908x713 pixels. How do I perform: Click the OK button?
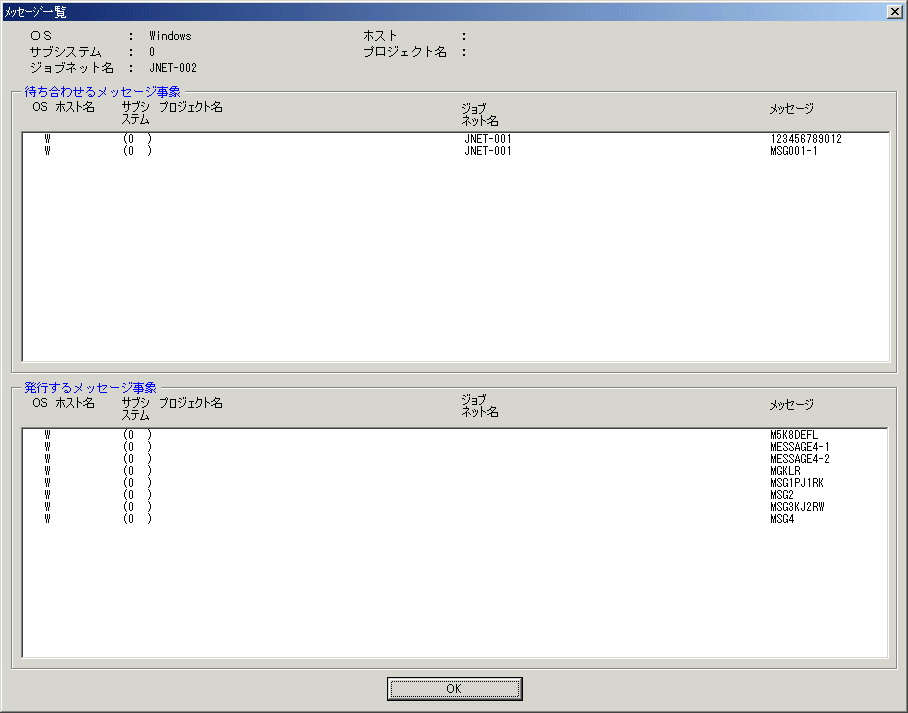pos(455,689)
